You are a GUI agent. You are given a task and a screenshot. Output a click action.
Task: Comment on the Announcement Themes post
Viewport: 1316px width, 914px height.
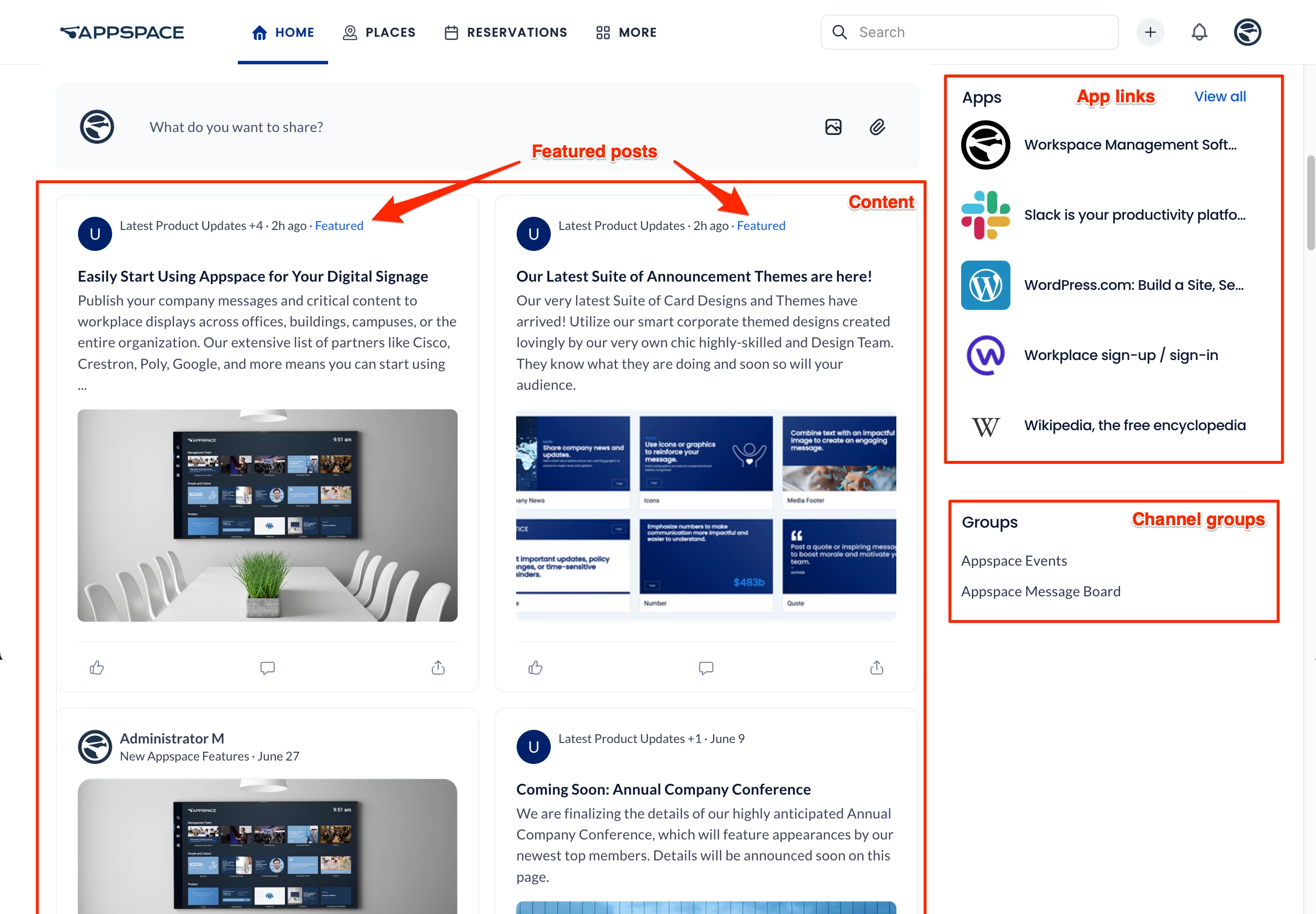coord(706,667)
